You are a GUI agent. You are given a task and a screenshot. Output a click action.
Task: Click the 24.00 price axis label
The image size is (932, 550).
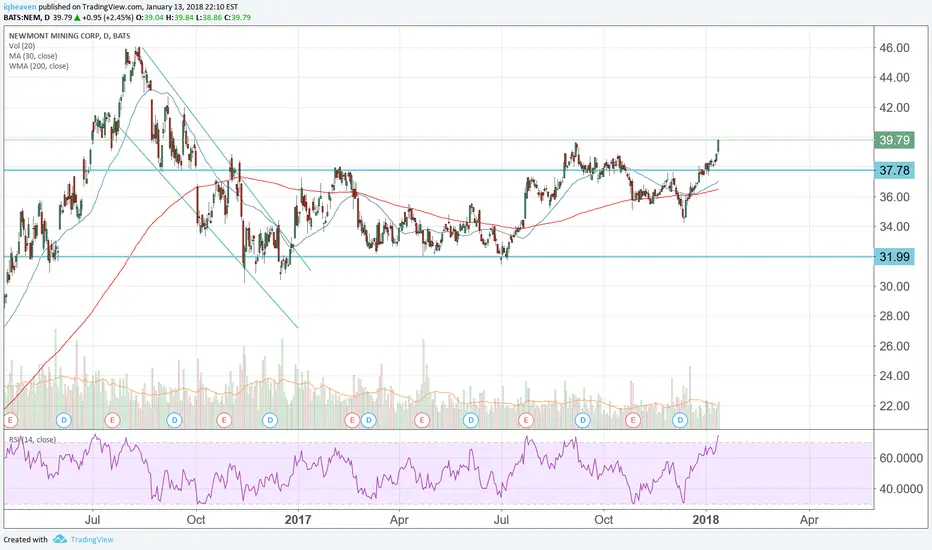pyautogui.click(x=895, y=376)
